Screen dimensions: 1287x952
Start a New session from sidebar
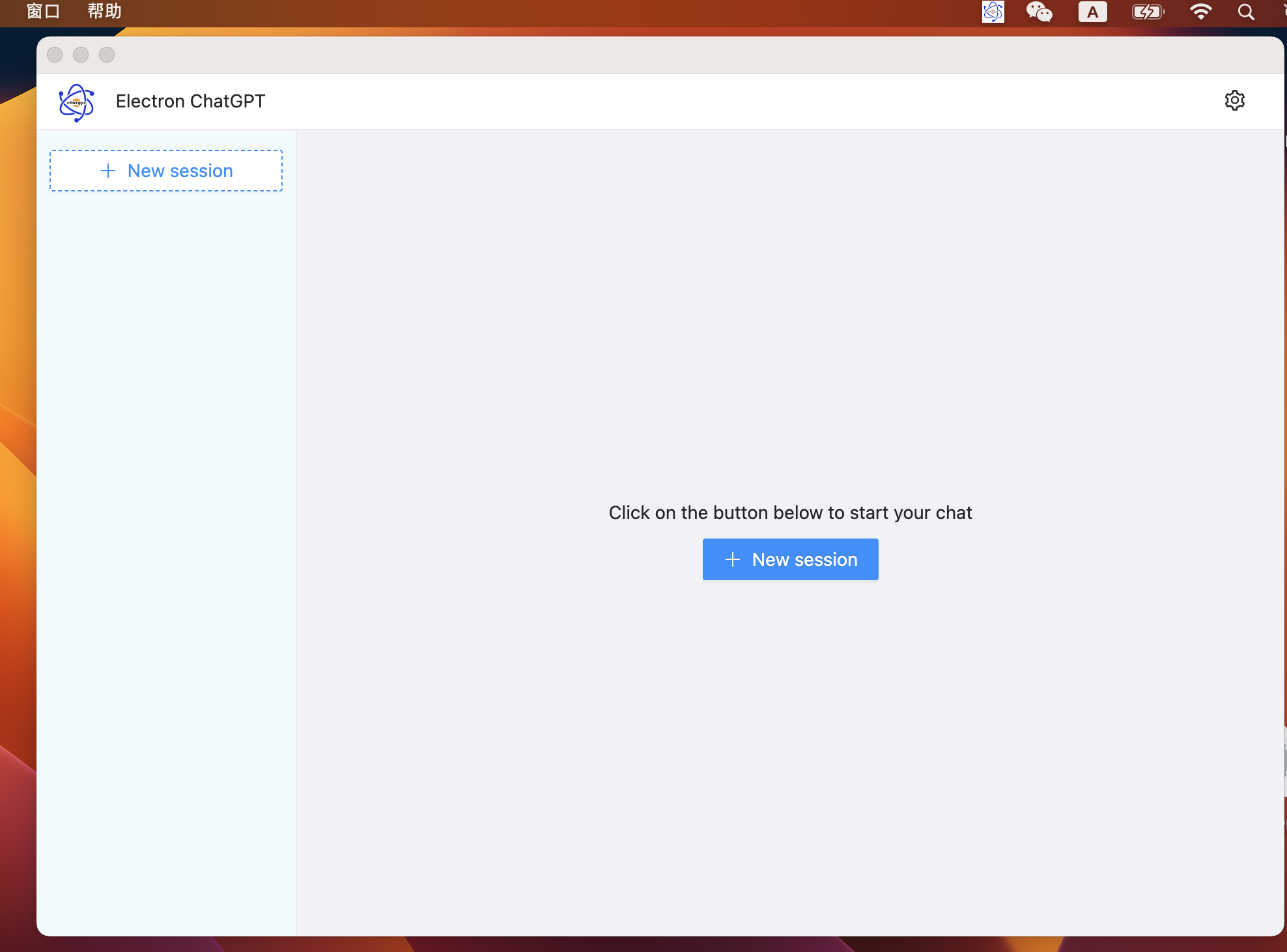(x=166, y=171)
